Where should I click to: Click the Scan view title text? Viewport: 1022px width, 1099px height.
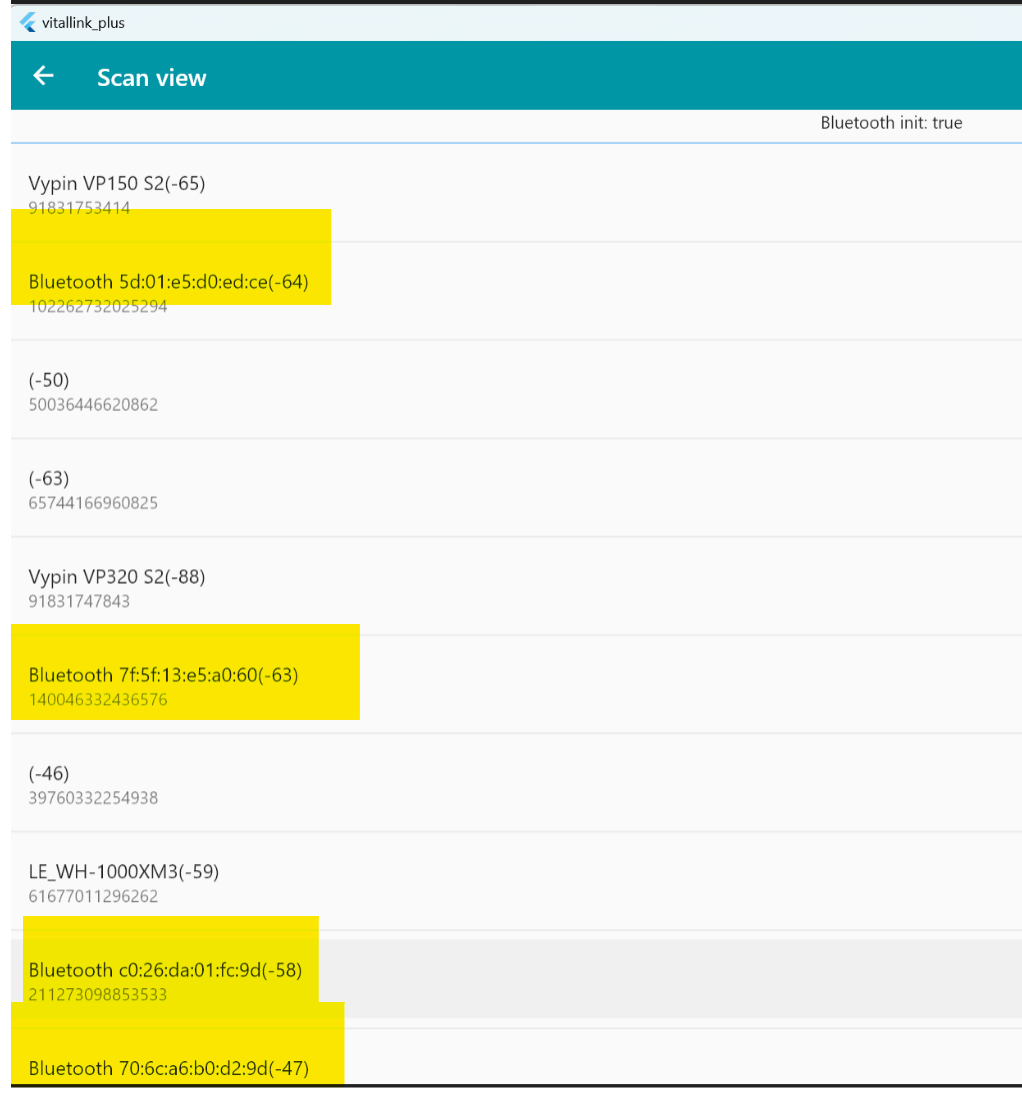[x=151, y=77]
